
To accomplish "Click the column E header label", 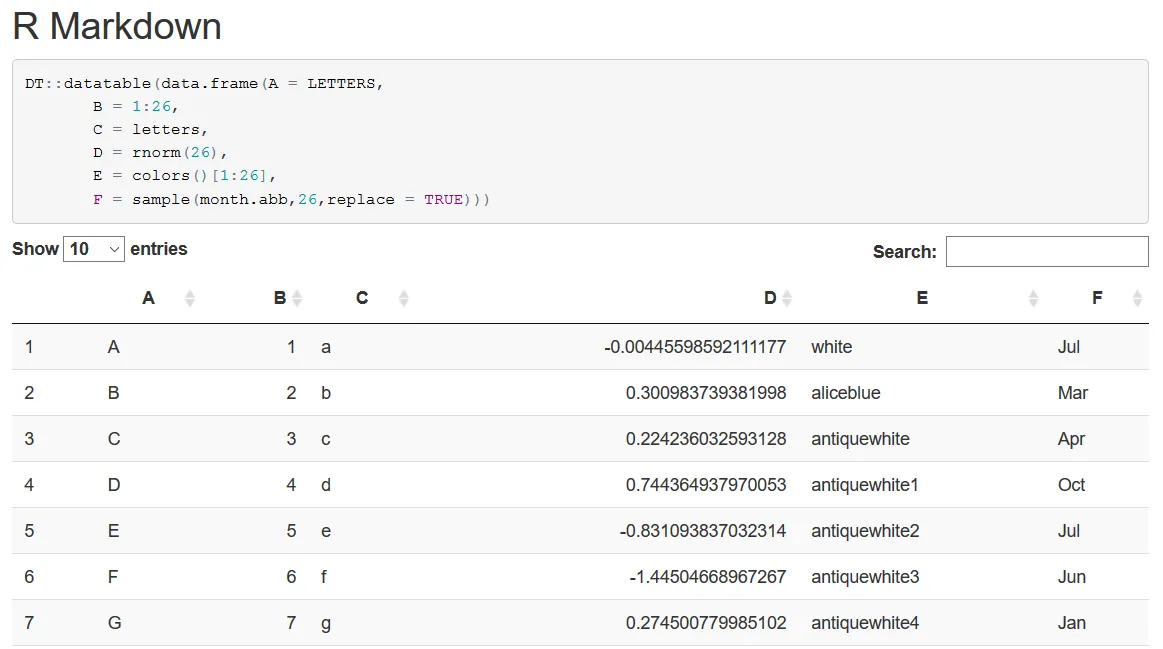I will pos(922,298).
